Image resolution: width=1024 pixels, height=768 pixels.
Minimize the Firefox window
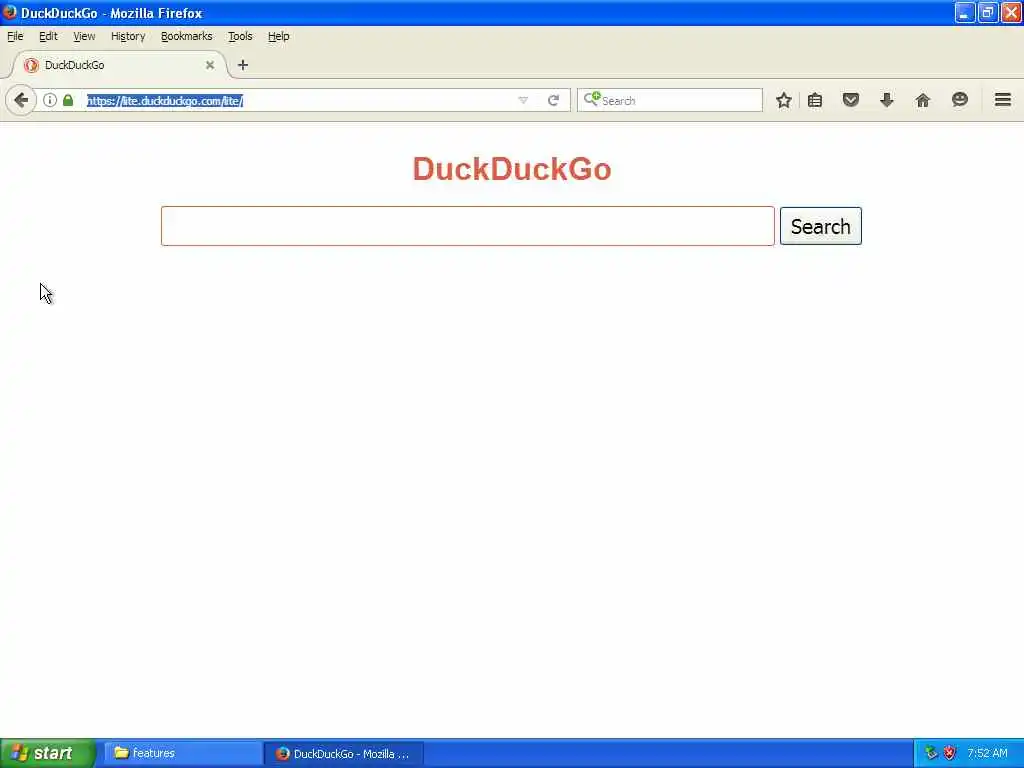click(x=965, y=12)
